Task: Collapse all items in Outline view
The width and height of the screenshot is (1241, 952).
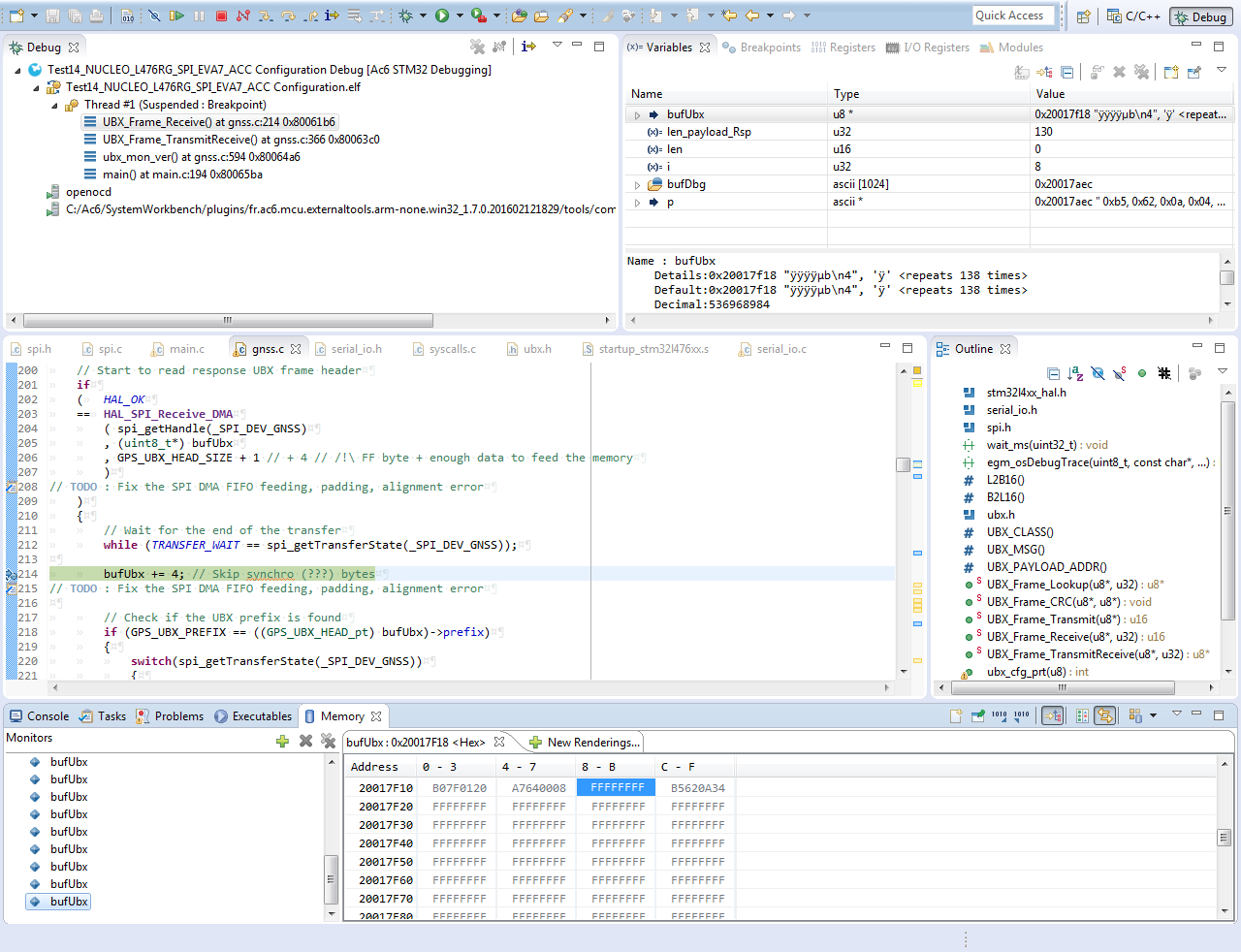Action: click(x=1053, y=373)
